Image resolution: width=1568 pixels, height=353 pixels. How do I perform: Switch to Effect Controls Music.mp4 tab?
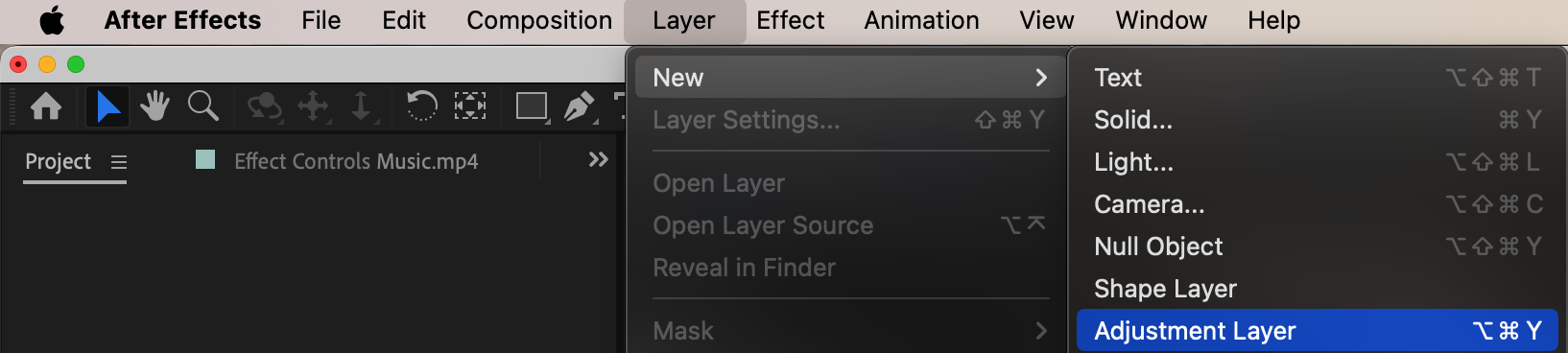pyautogui.click(x=356, y=161)
